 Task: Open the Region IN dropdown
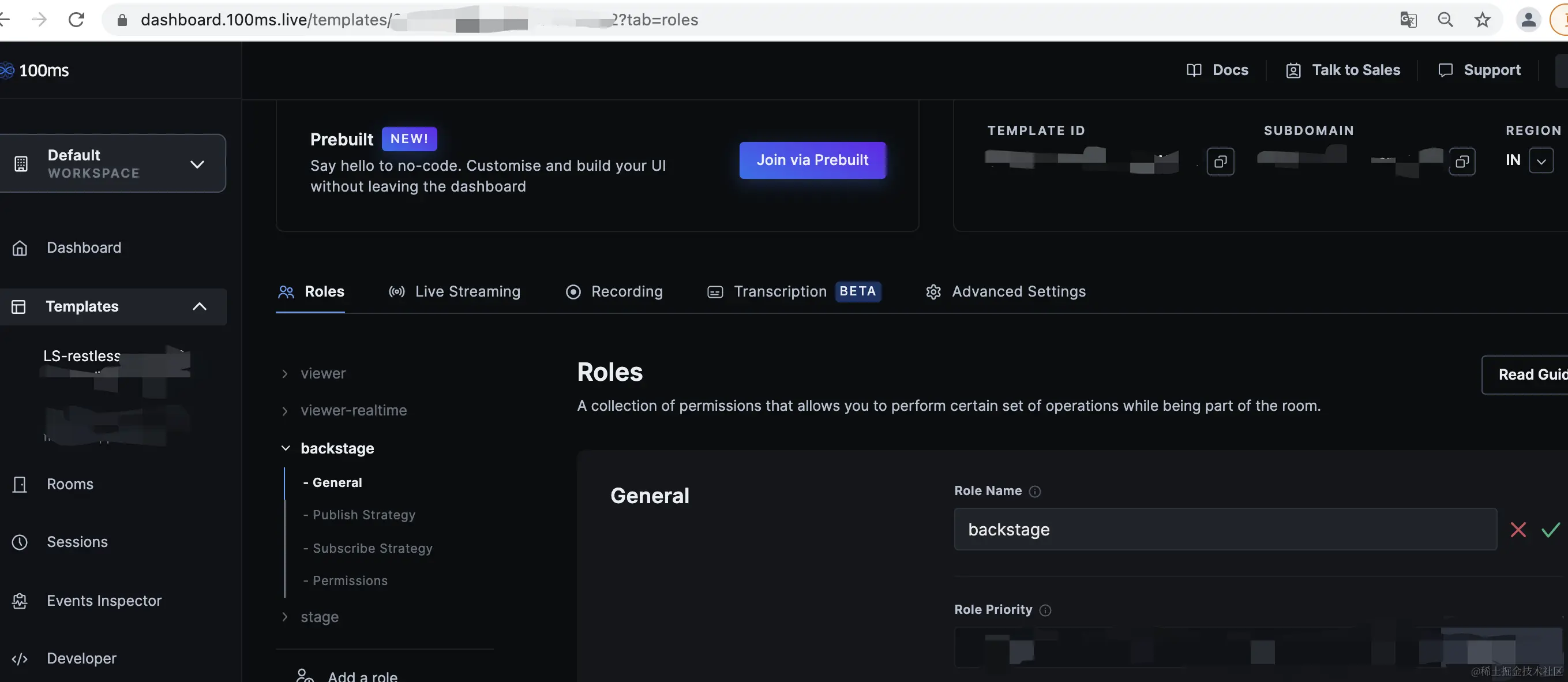pos(1541,162)
